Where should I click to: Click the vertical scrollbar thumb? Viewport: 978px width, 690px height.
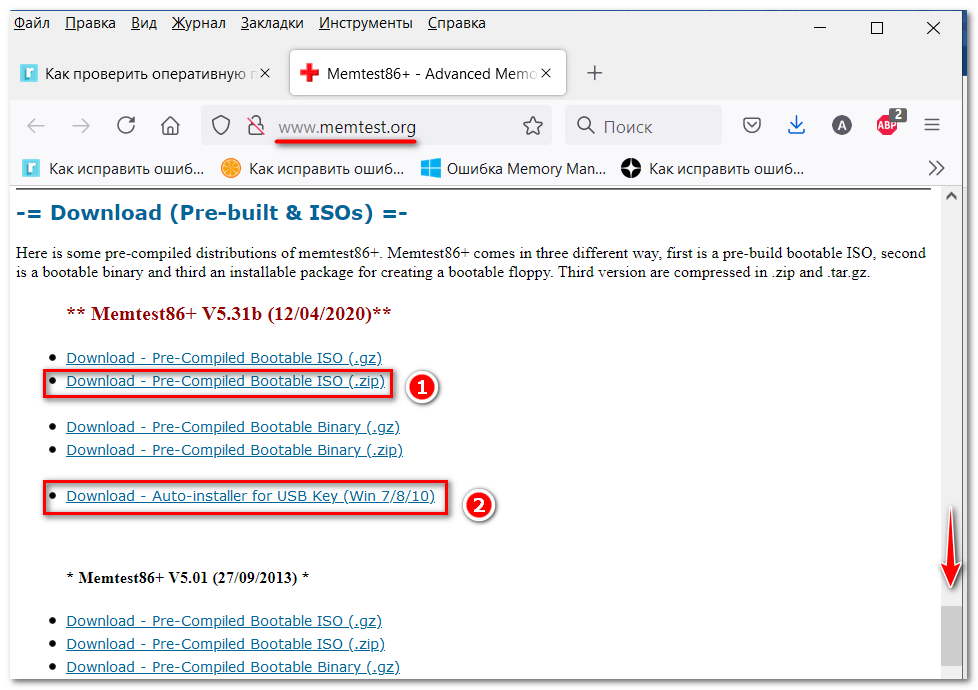951,636
